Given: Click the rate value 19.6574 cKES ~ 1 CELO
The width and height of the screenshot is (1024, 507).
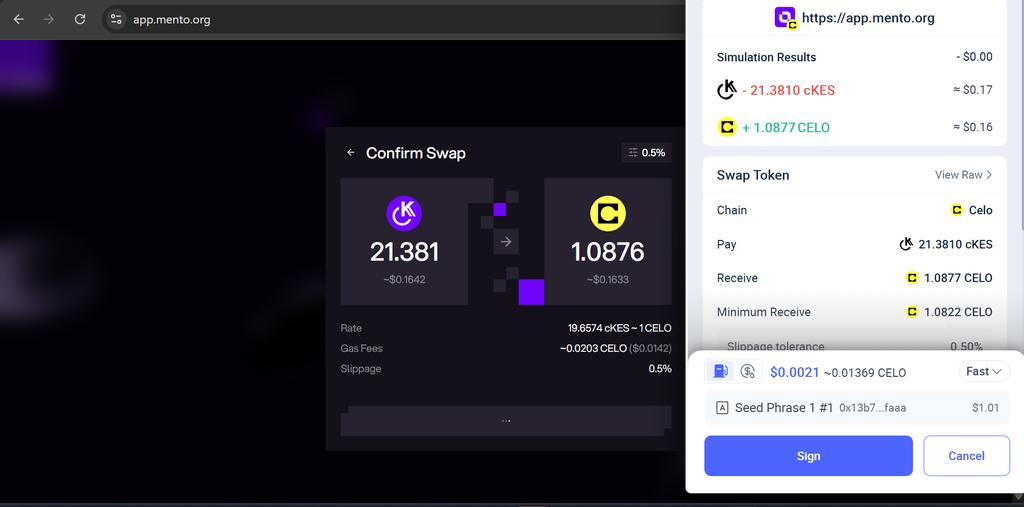Looking at the screenshot, I should pyautogui.click(x=619, y=328).
